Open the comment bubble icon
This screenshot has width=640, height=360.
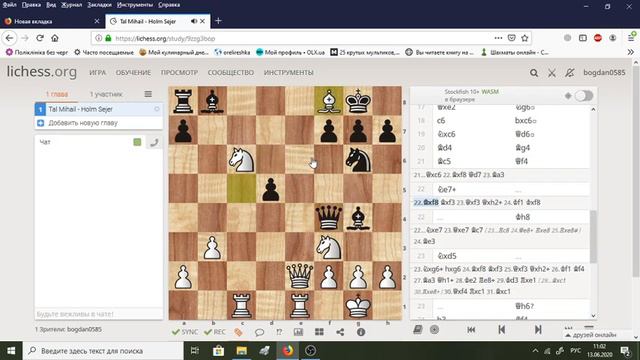pyautogui.click(x=259, y=332)
